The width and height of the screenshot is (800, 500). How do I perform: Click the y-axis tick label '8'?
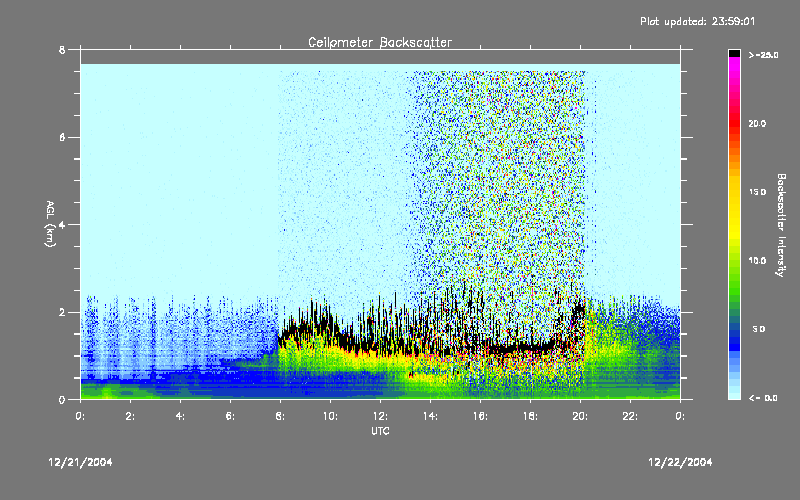pos(62,50)
